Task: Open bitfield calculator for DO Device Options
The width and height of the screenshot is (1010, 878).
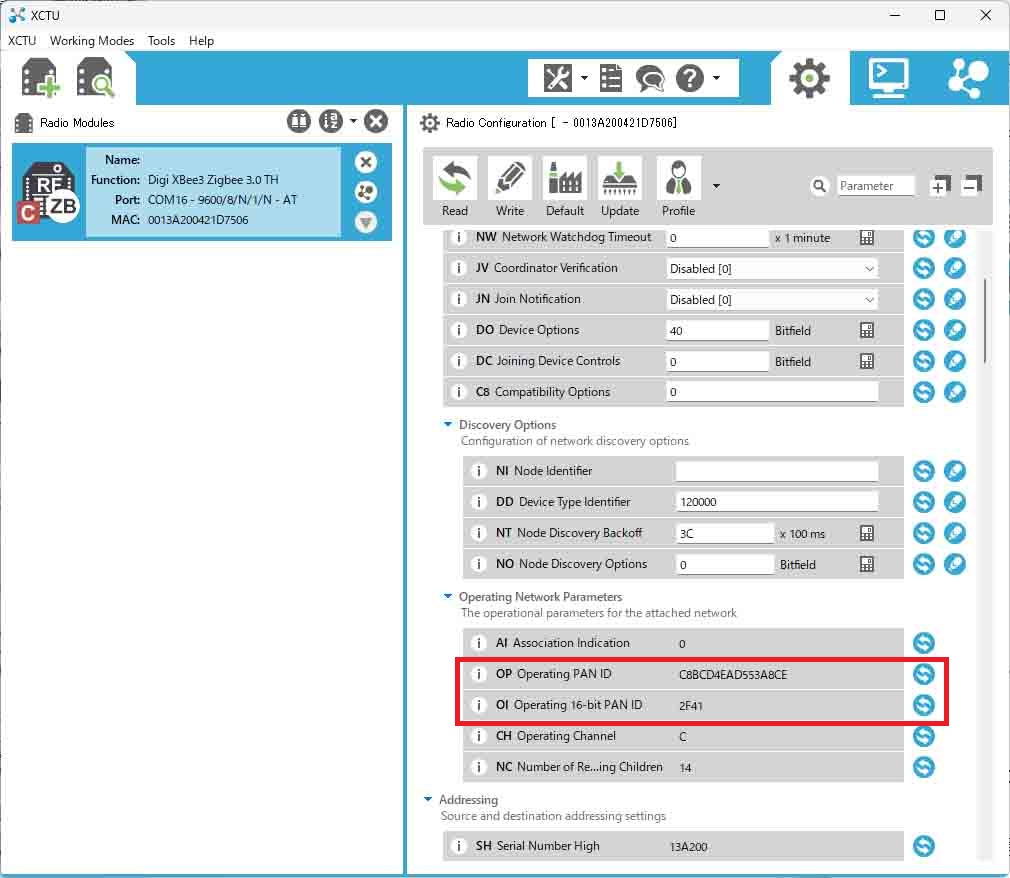Action: (x=867, y=330)
